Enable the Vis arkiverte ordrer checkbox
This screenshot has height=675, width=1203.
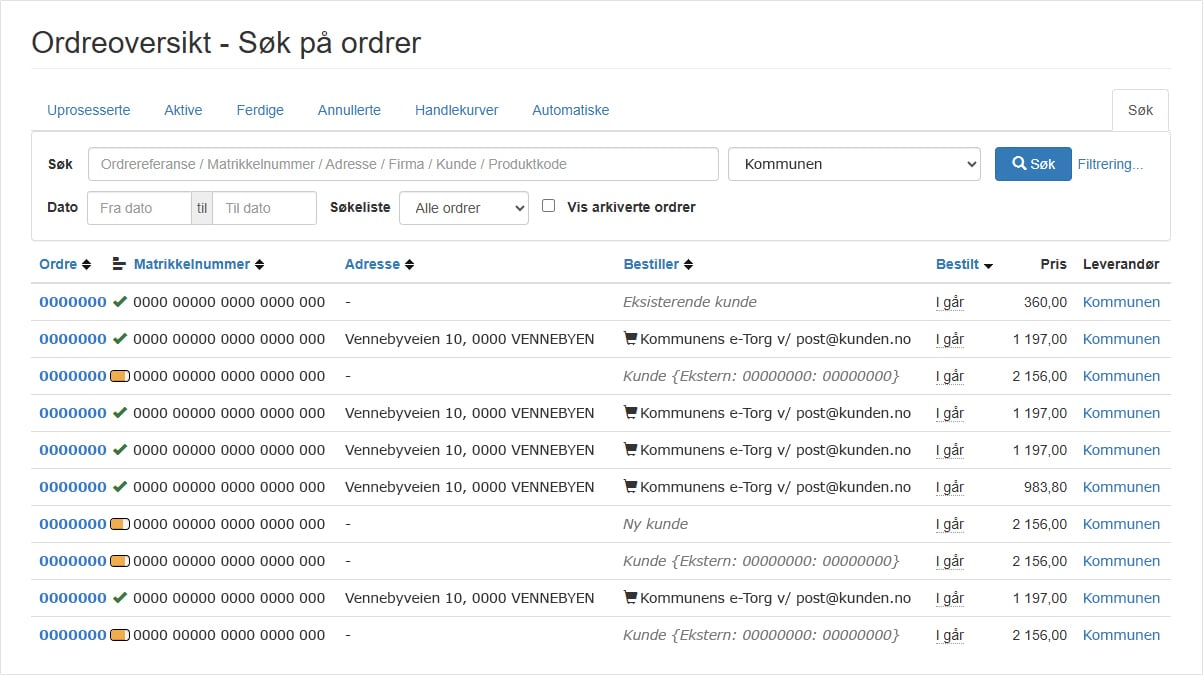(x=548, y=205)
